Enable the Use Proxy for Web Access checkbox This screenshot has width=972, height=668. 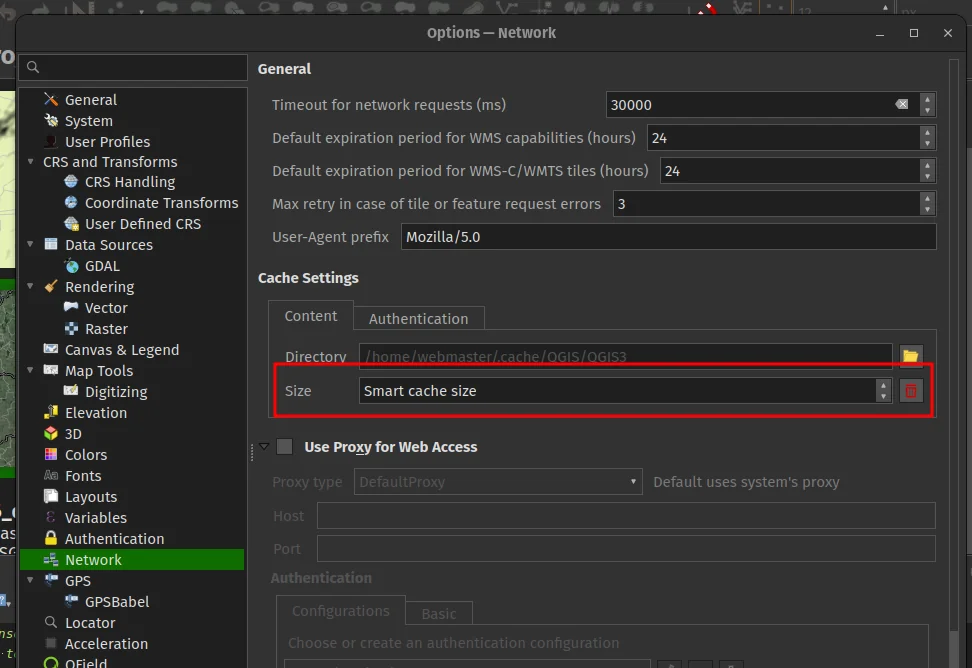[285, 447]
